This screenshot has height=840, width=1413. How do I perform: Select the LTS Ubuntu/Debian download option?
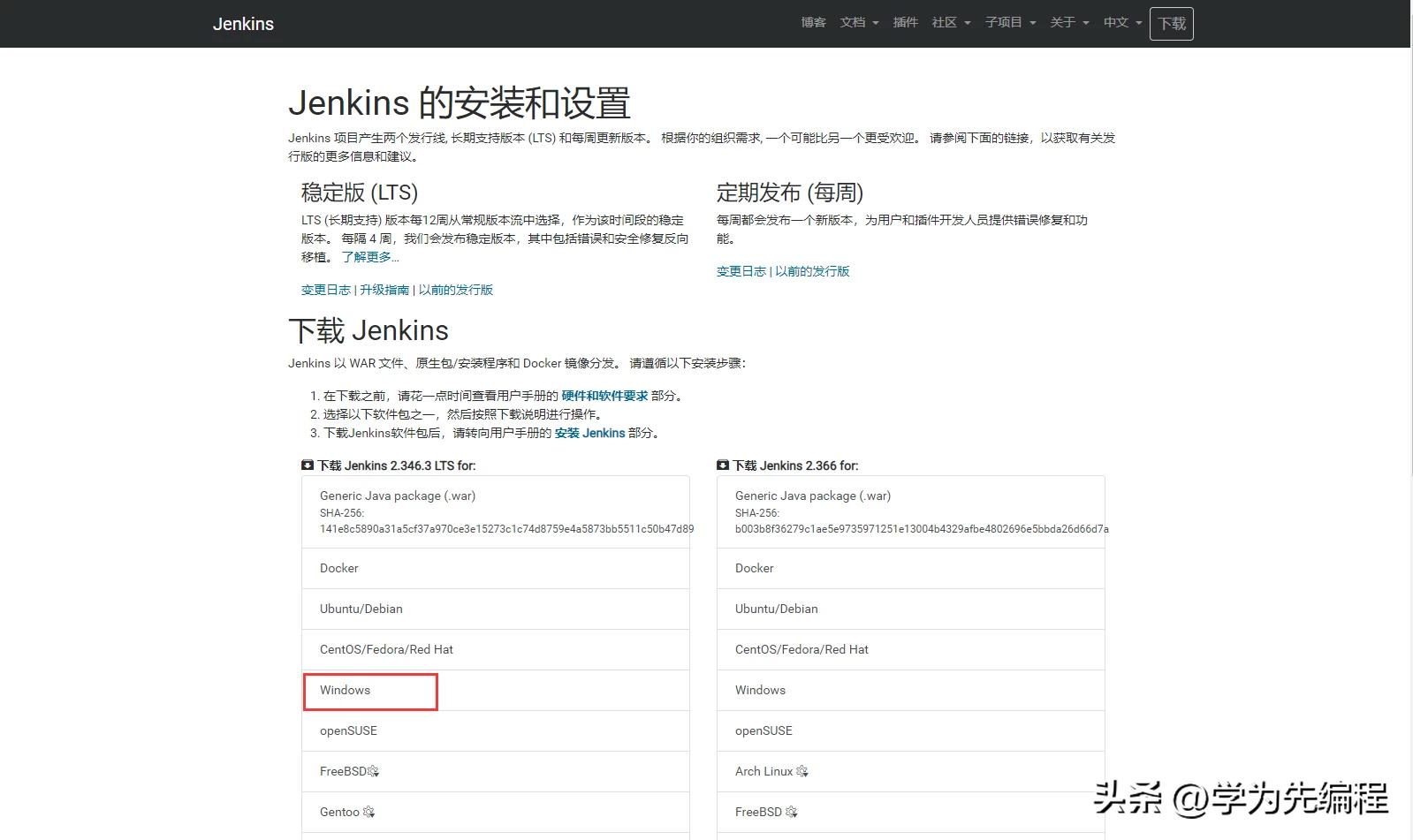click(x=495, y=609)
